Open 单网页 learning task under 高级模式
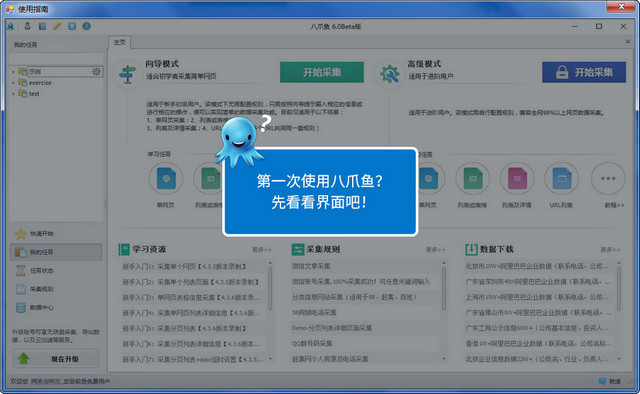This screenshot has height=394, width=640. tap(429, 178)
